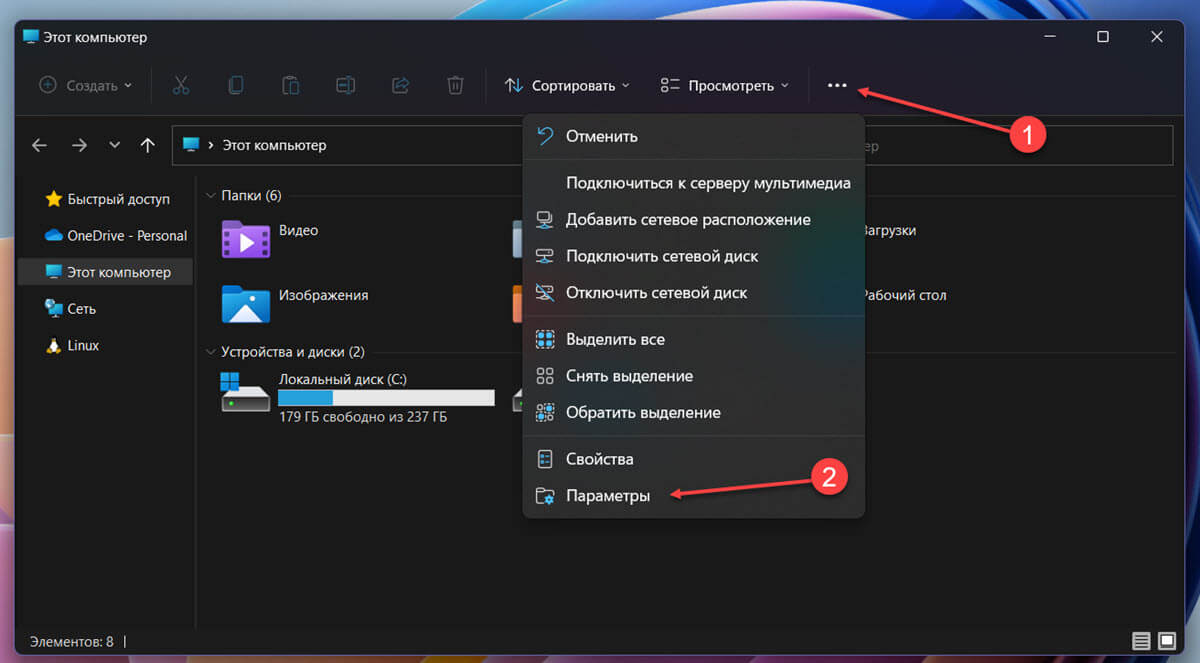Click the address bar Этот компьютер path

click(x=274, y=145)
